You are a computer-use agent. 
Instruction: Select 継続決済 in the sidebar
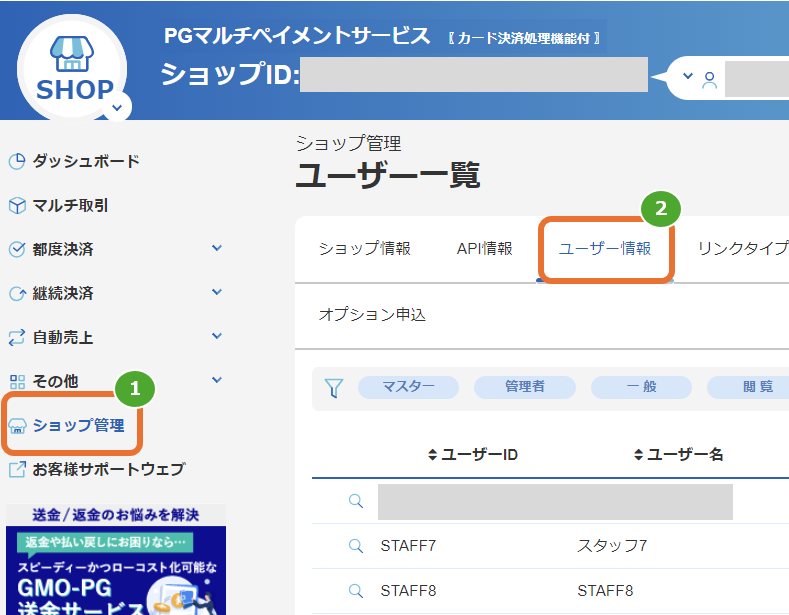coord(63,293)
